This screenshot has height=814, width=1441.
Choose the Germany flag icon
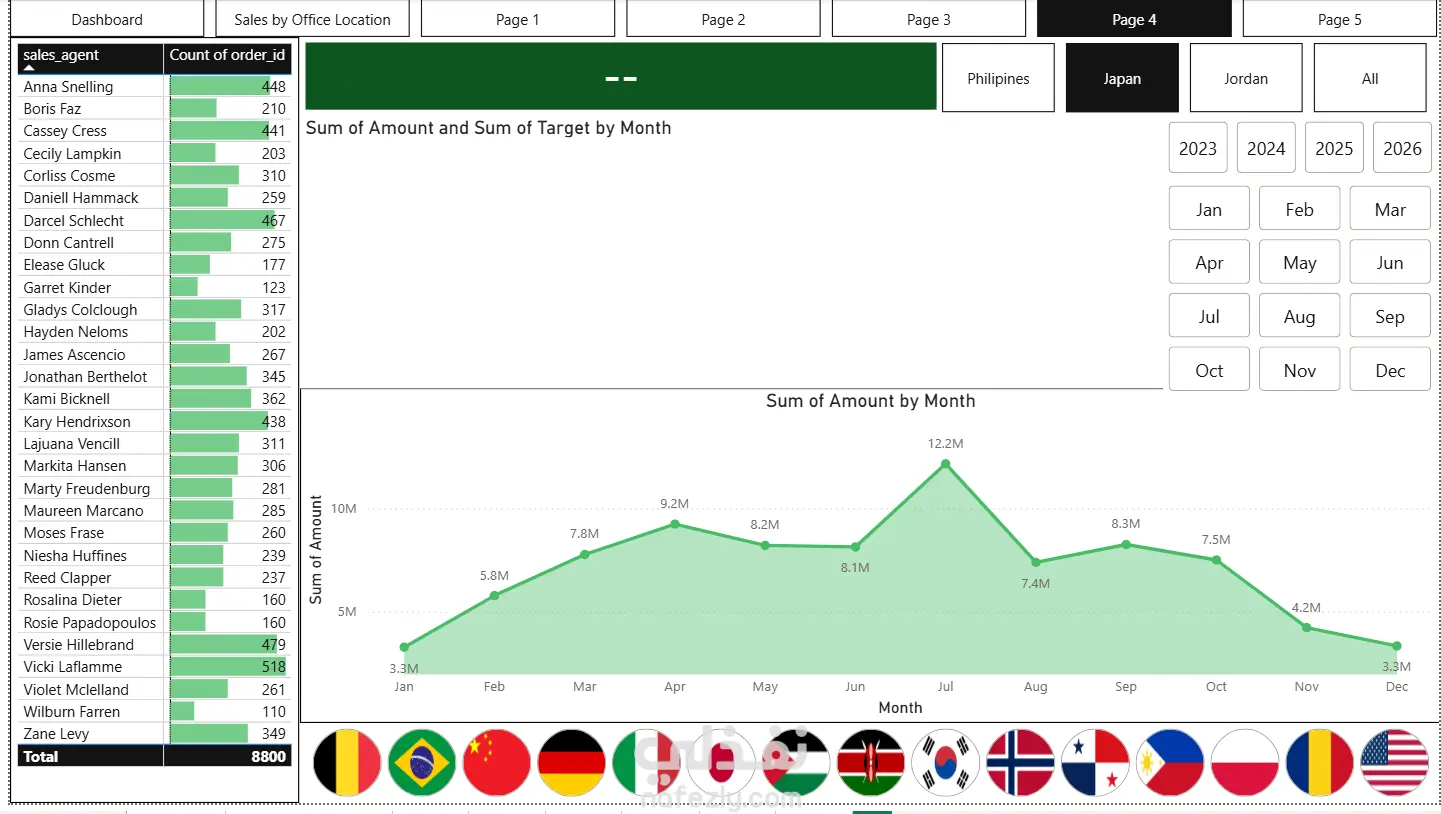(572, 763)
